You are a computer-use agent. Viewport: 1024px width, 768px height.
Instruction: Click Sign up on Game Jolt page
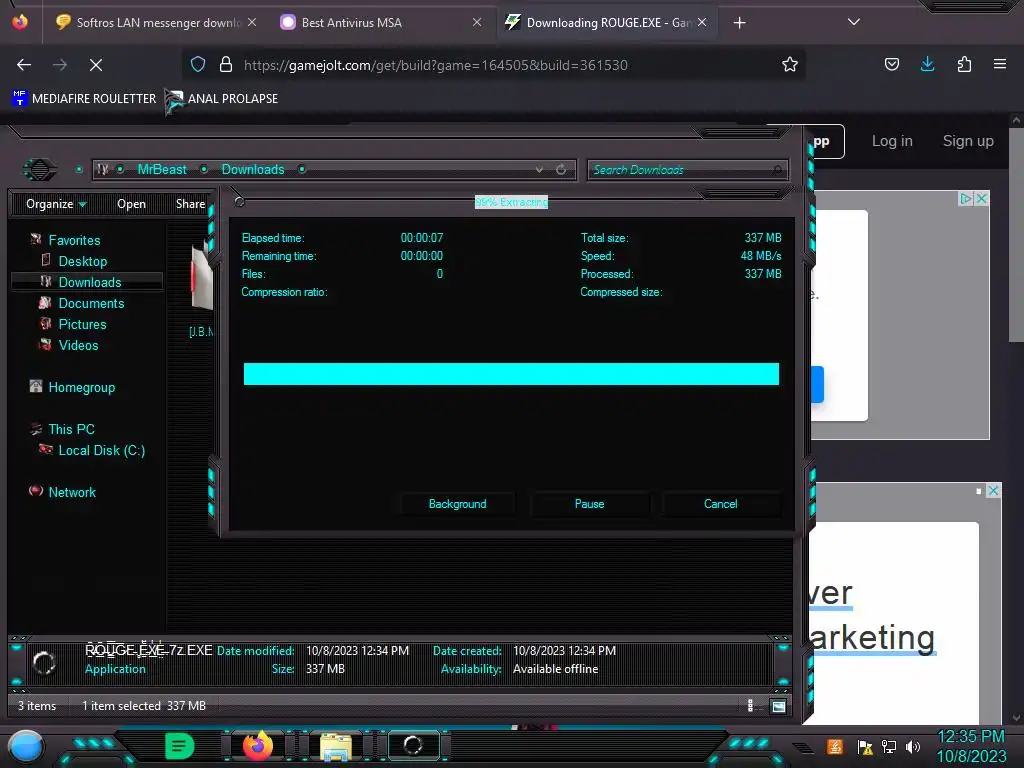(968, 141)
